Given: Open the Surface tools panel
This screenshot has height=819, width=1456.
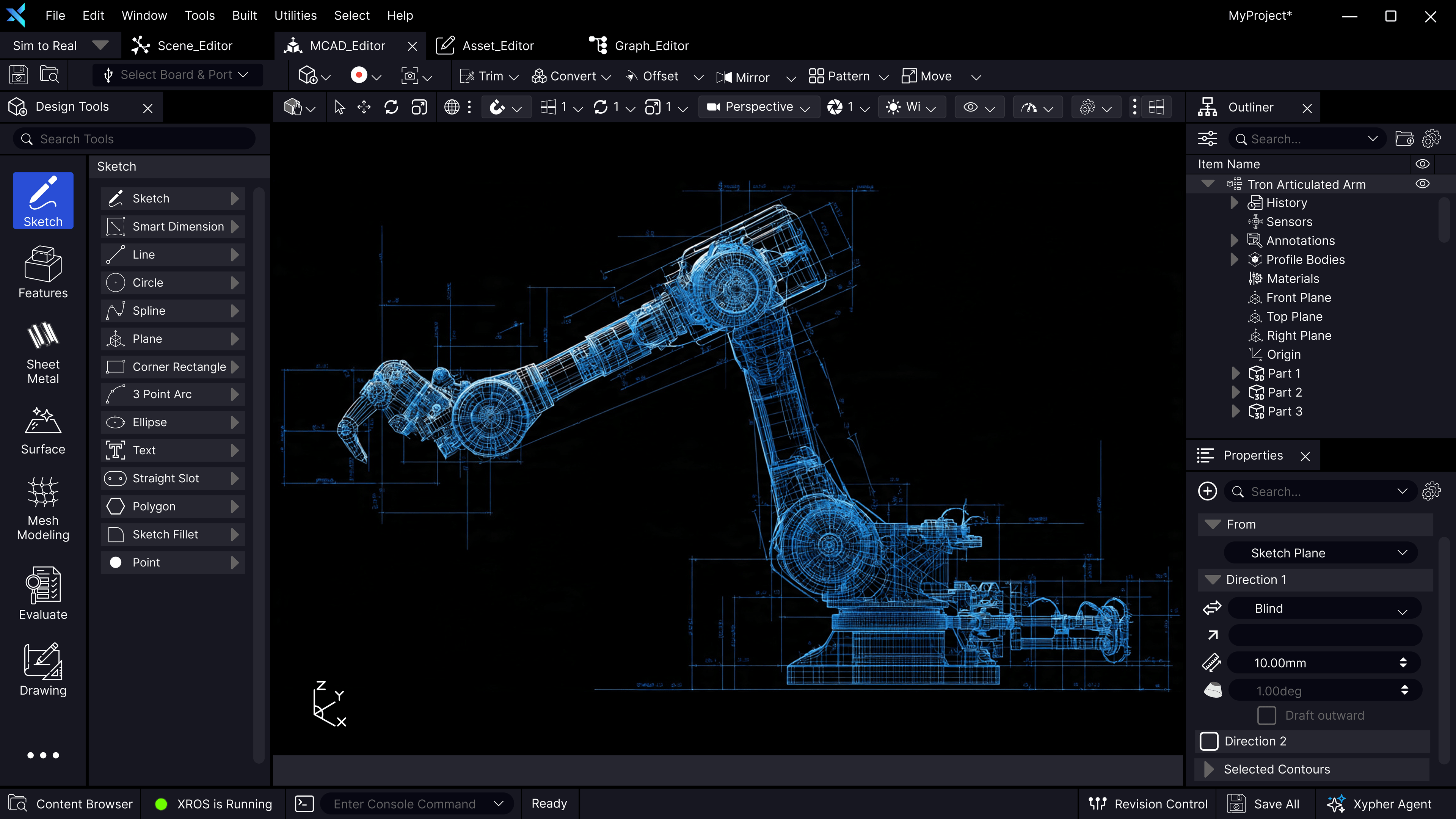Looking at the screenshot, I should click(43, 431).
